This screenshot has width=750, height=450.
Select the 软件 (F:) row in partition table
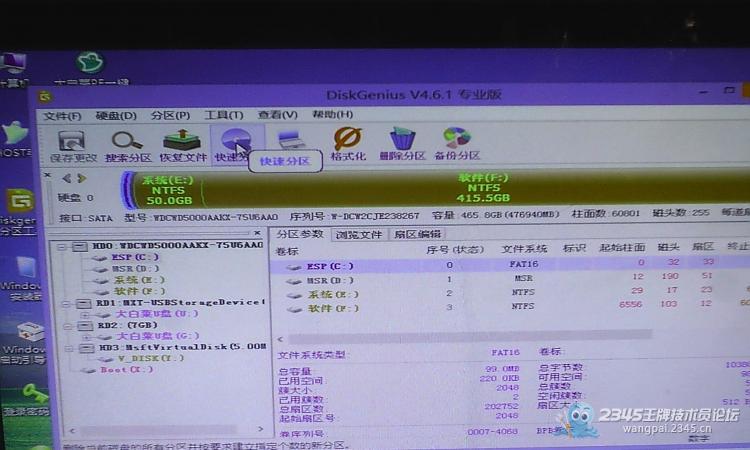[x=509, y=306]
